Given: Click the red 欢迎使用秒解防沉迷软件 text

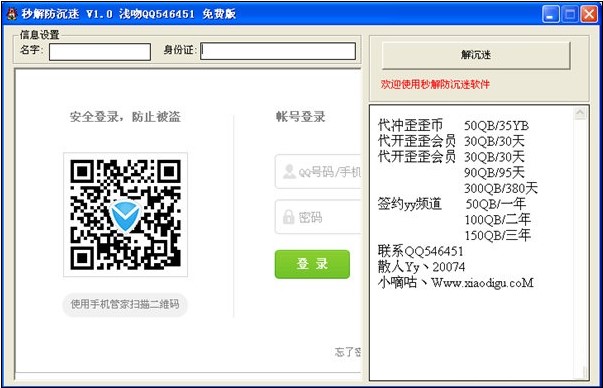Looking at the screenshot, I should 435,84.
